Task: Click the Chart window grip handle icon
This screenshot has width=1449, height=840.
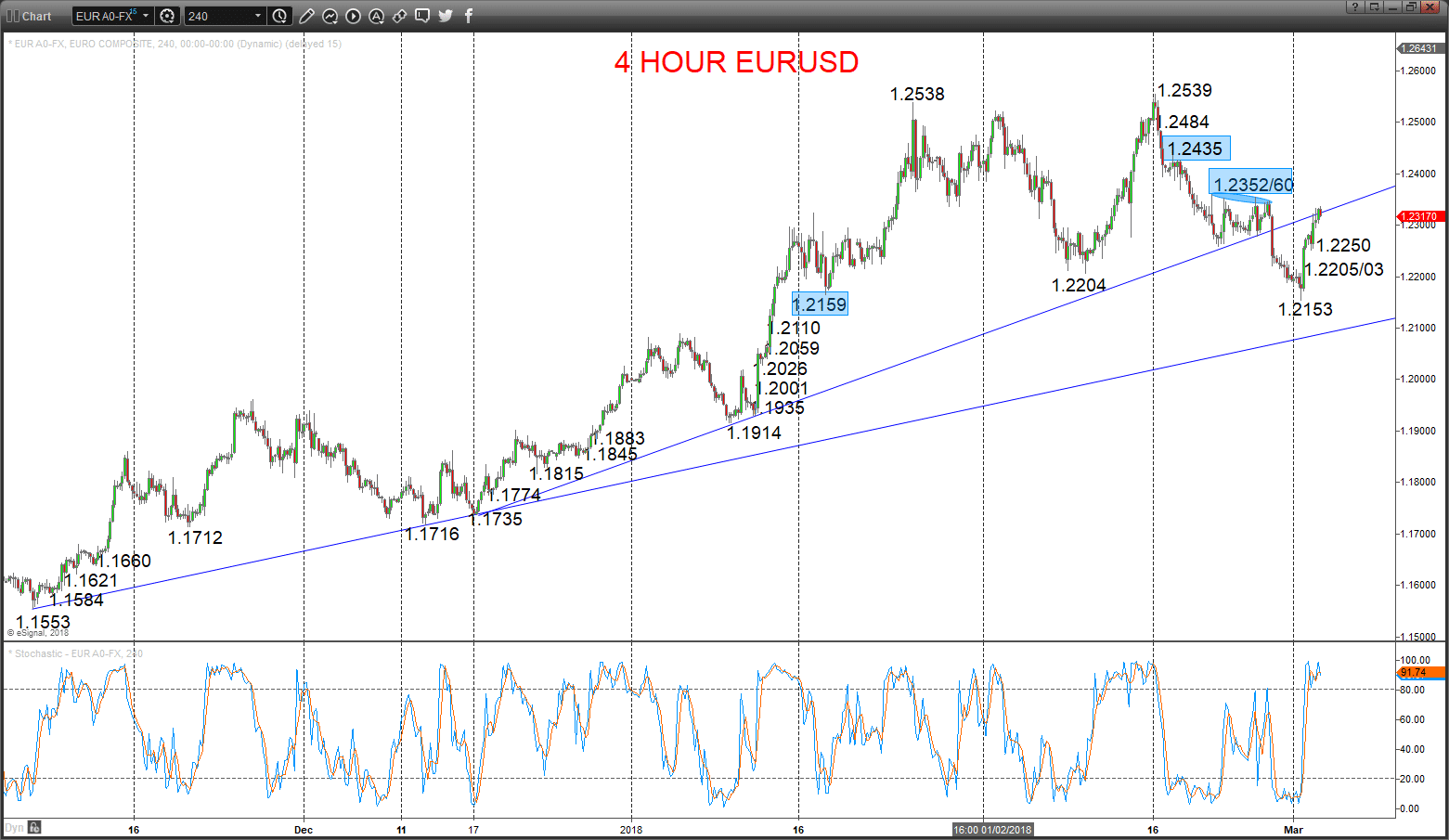Action: 12,16
